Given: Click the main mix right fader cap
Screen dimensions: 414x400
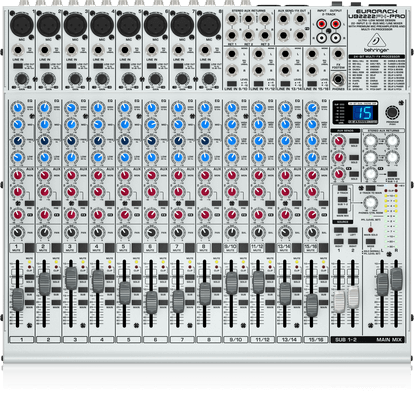Looking at the screenshot, I should click(x=396, y=279).
